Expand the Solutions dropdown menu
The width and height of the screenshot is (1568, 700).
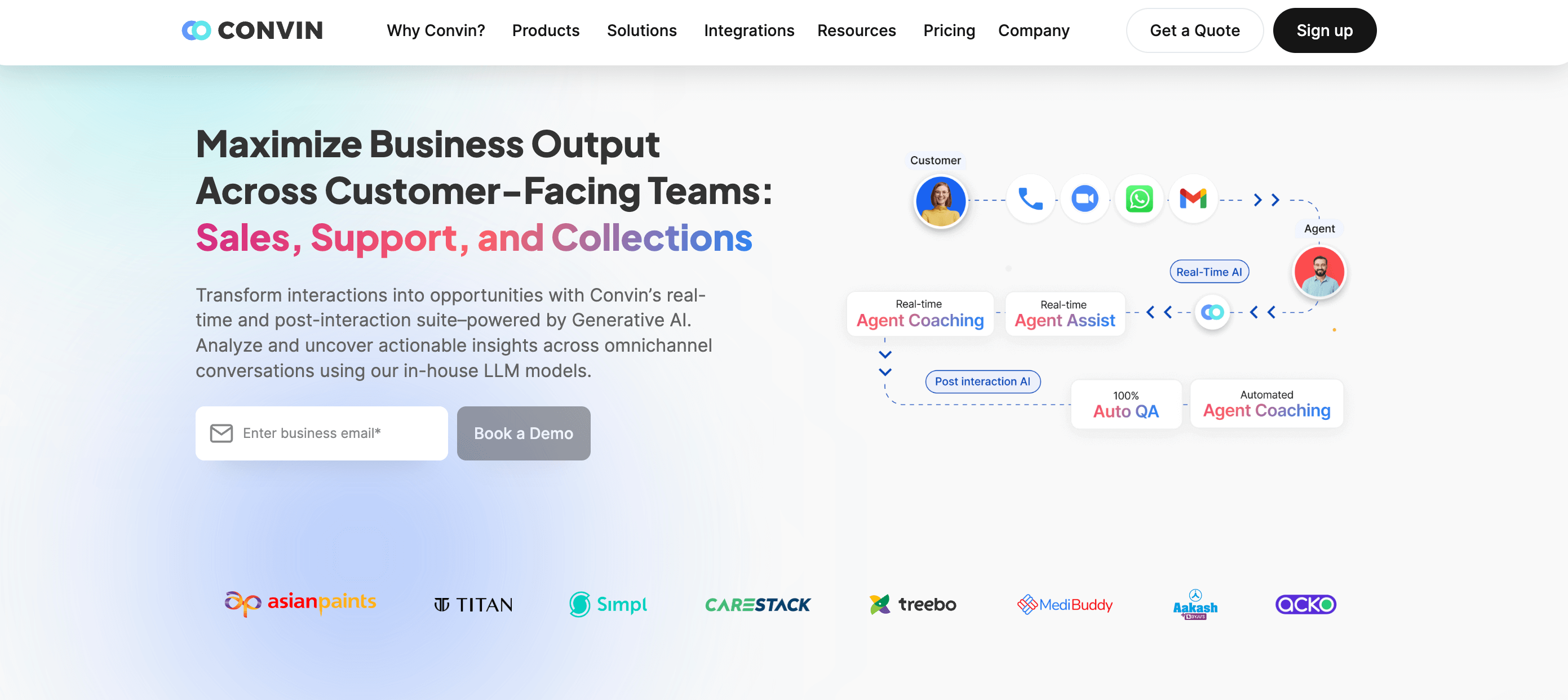(x=641, y=29)
